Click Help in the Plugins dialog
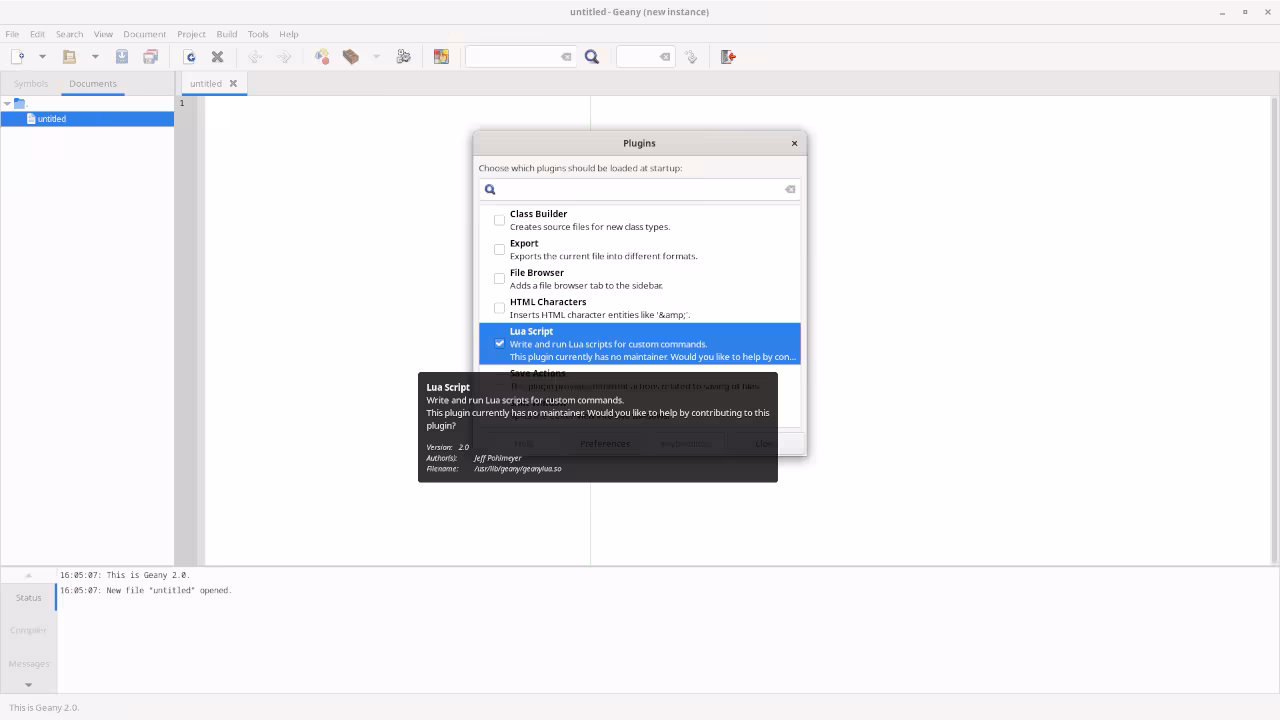The height and width of the screenshot is (720, 1280). coord(523,443)
